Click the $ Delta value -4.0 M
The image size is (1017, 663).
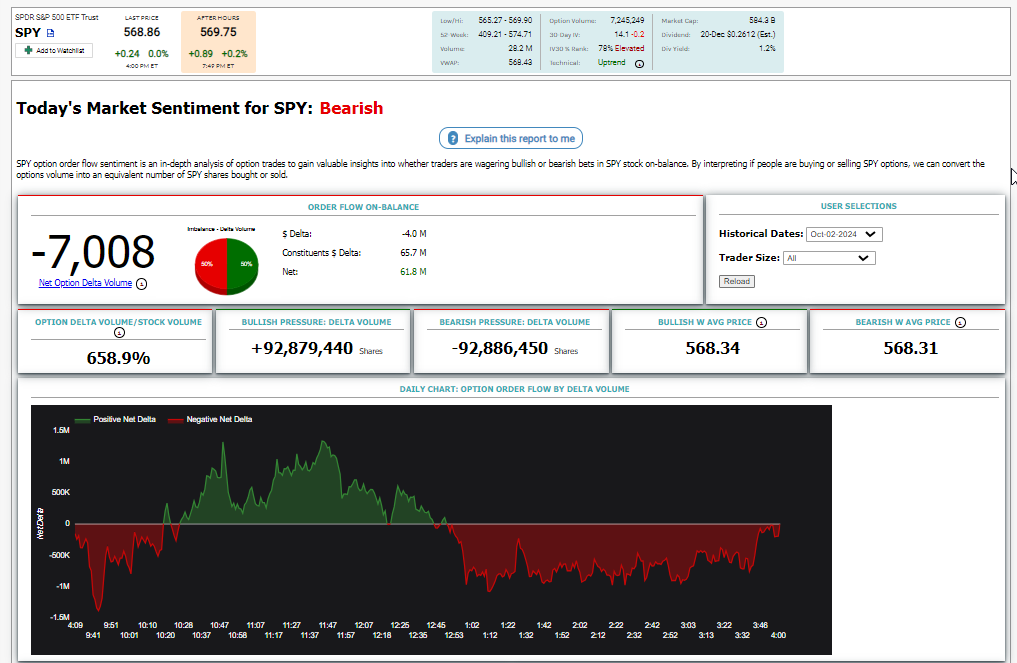414,234
